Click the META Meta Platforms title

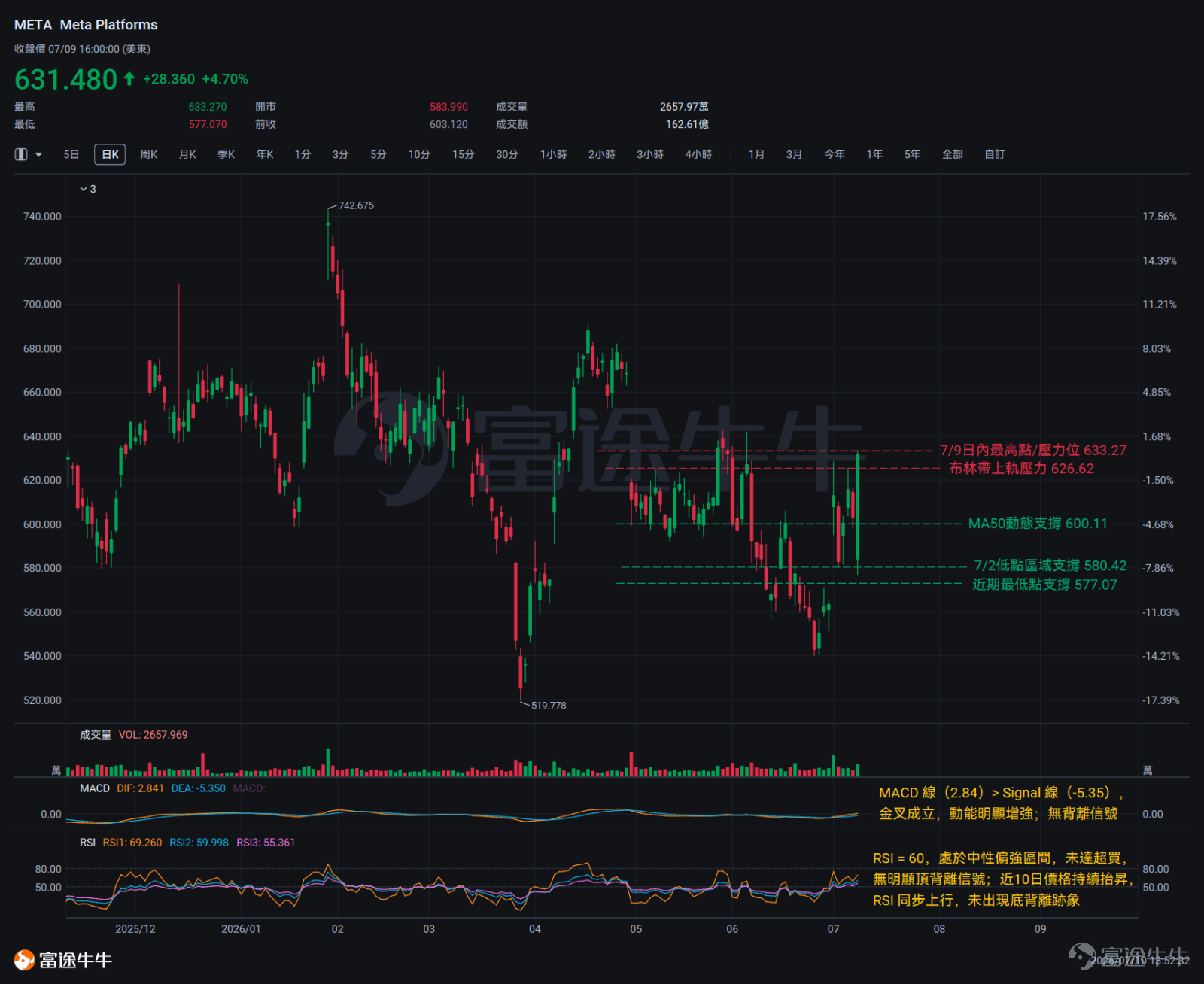click(x=86, y=25)
